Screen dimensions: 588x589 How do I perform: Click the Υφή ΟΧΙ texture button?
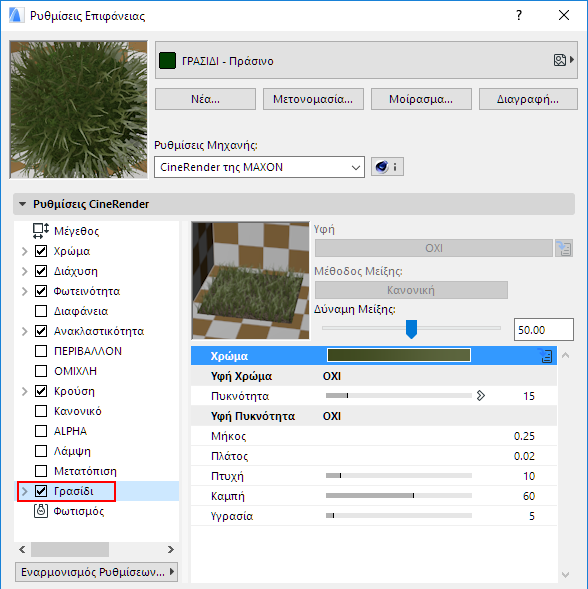tap(434, 248)
